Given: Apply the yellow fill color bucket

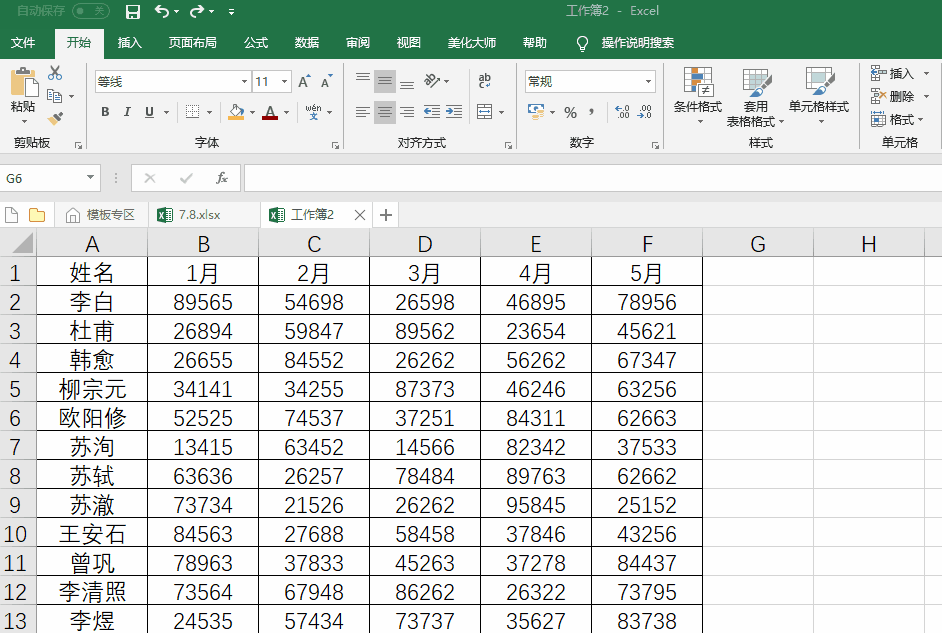Looking at the screenshot, I should [236, 112].
